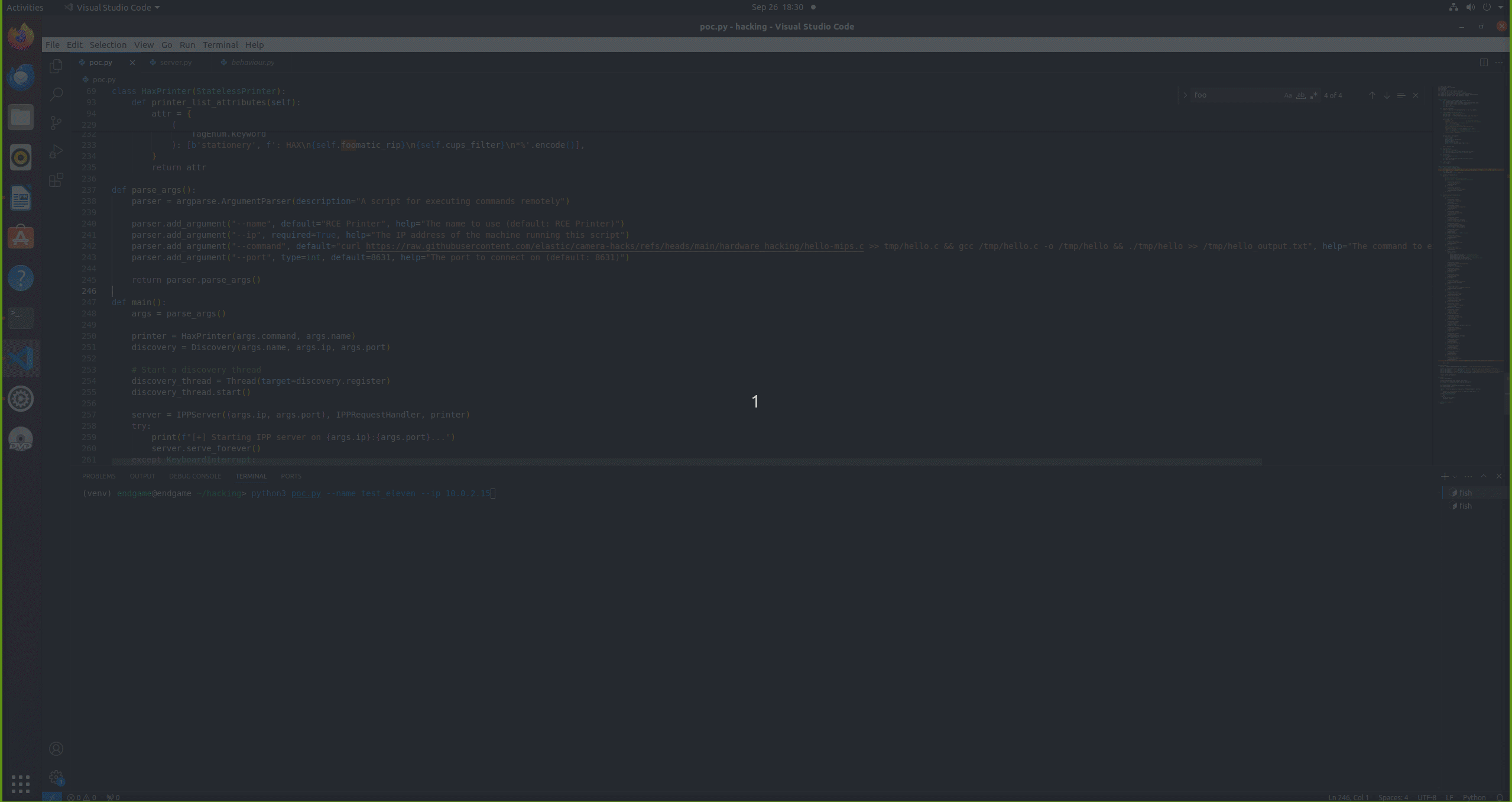Split the editor using the top-right icon
This screenshot has height=802, width=1512.
pos(1484,62)
